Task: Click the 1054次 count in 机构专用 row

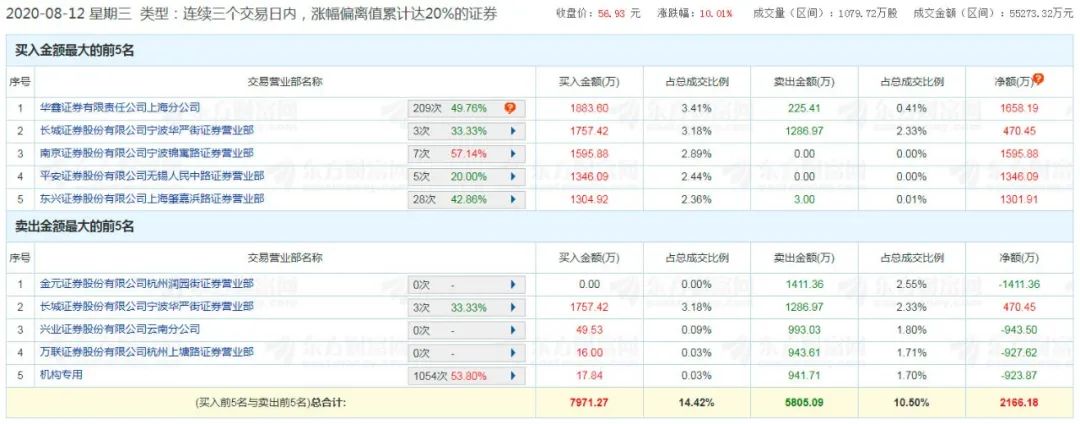Action: pyautogui.click(x=430, y=376)
